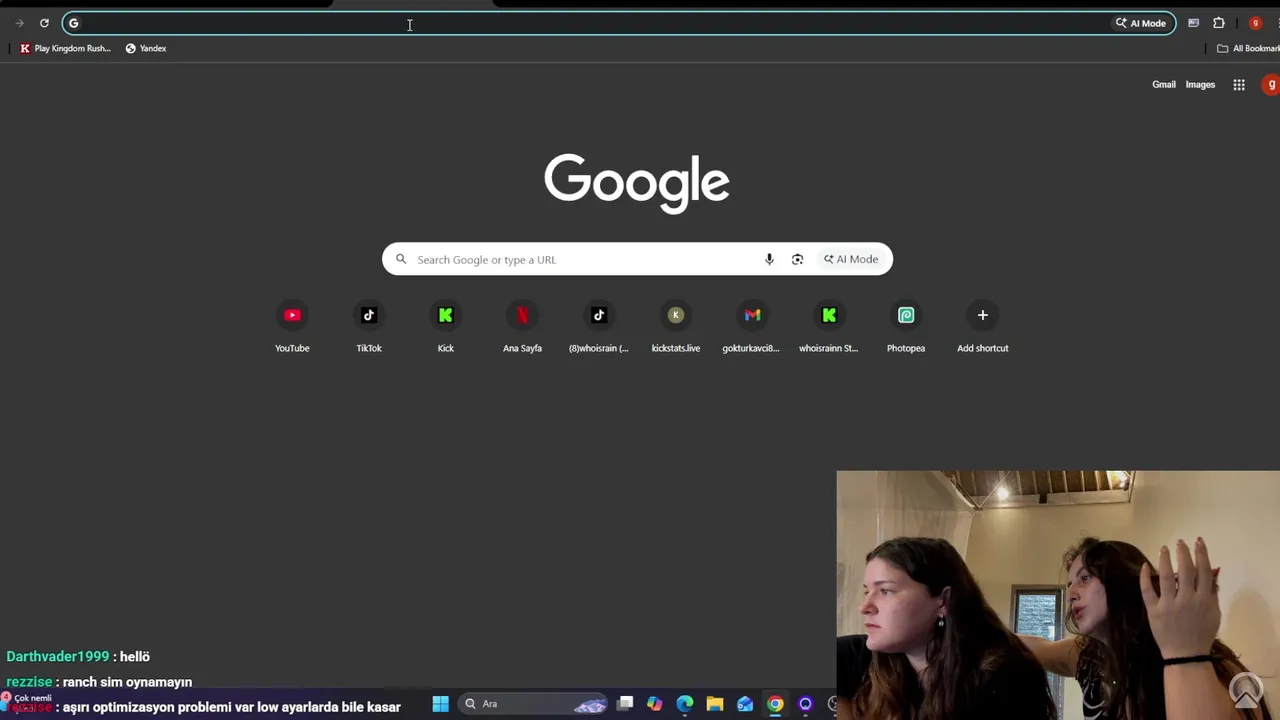The height and width of the screenshot is (720, 1280).
Task: Open Task View on the taskbar
Action: (625, 704)
